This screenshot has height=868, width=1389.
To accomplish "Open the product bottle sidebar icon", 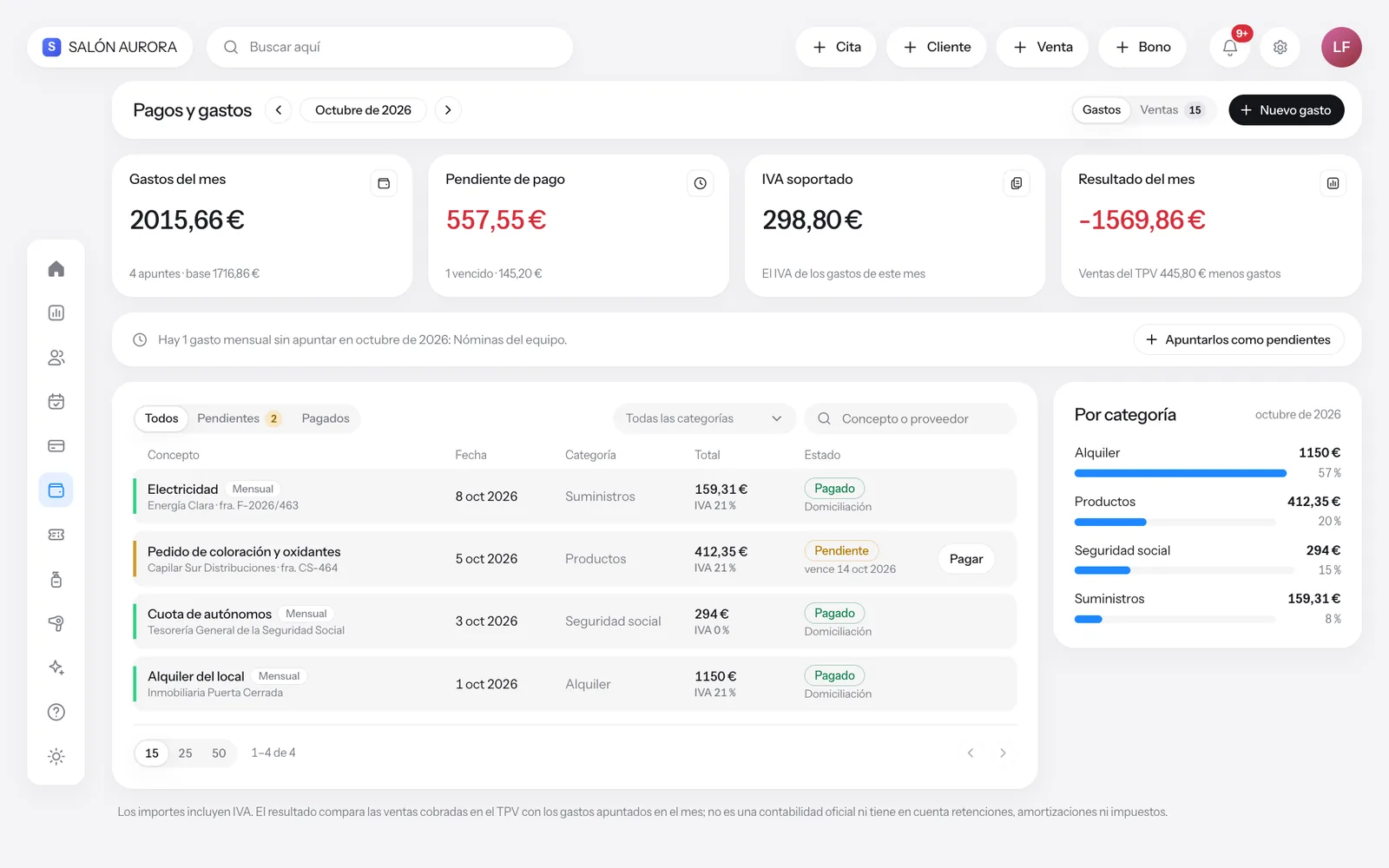I will [56, 579].
